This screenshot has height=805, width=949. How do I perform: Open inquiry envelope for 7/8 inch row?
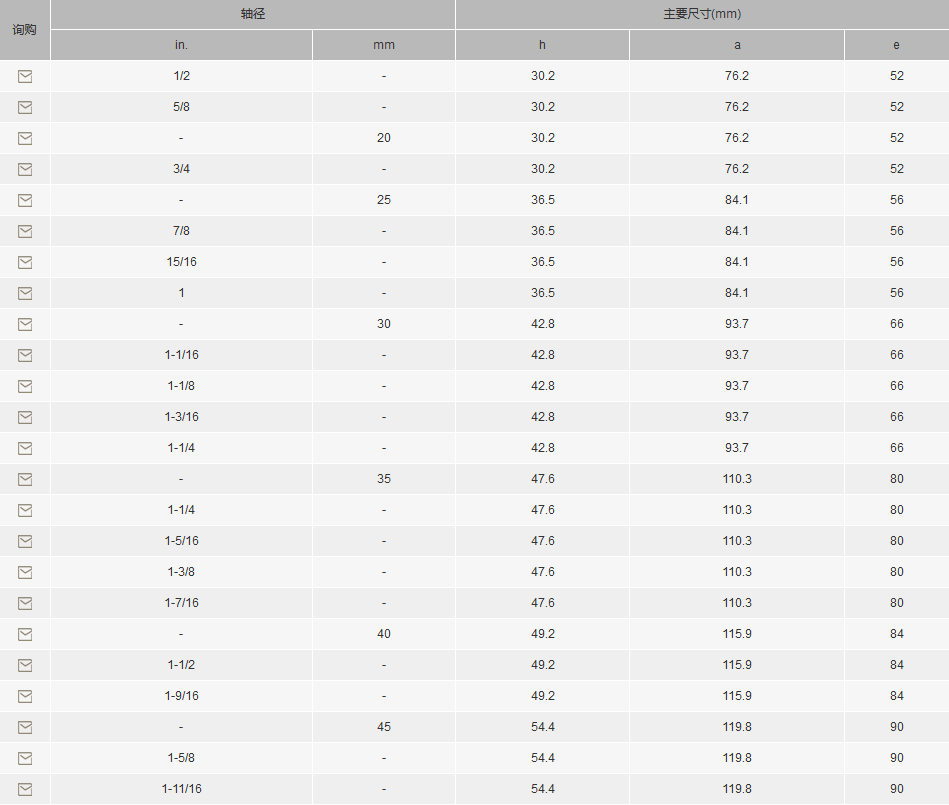click(x=25, y=231)
